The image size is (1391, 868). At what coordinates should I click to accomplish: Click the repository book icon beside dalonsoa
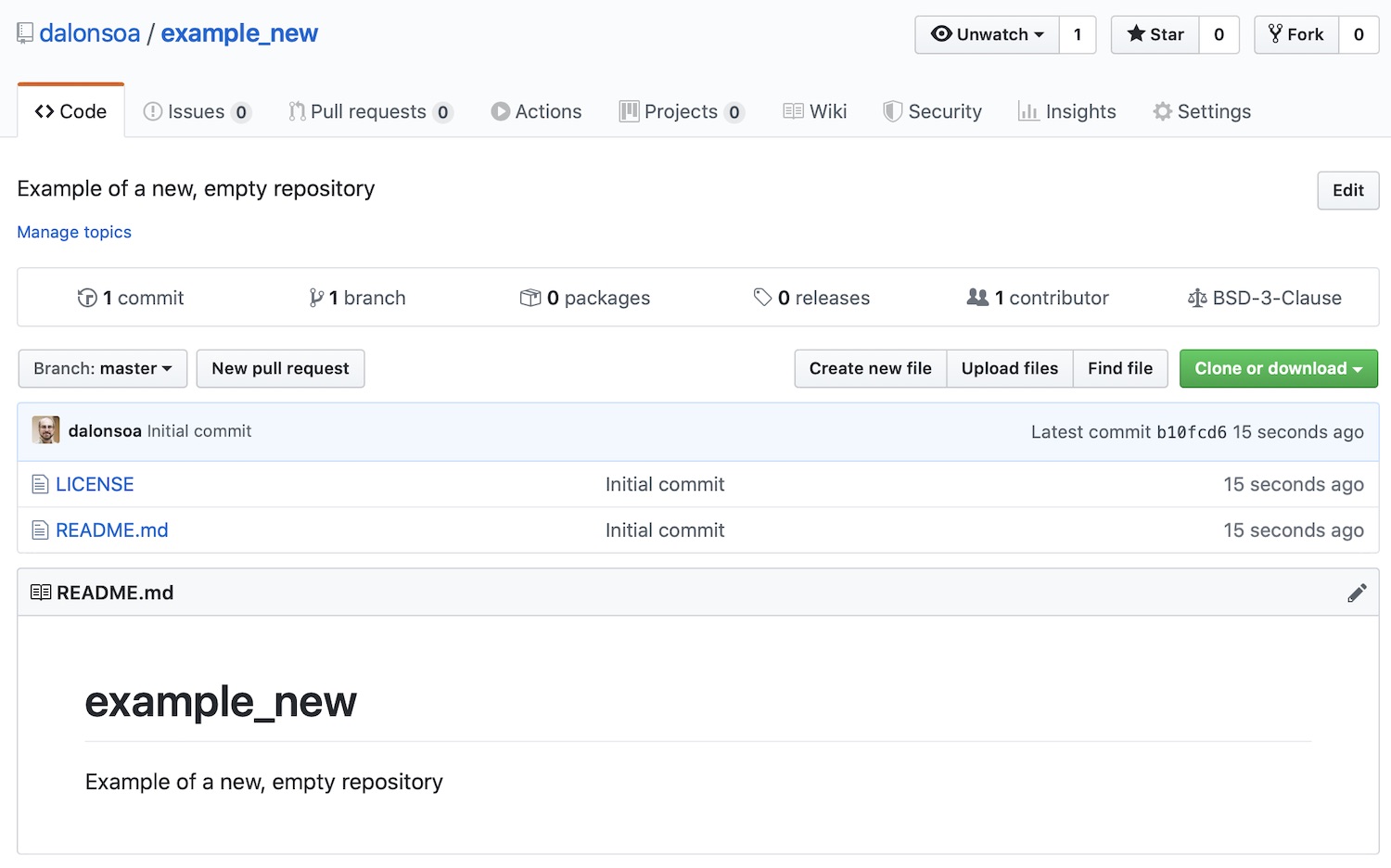(25, 34)
